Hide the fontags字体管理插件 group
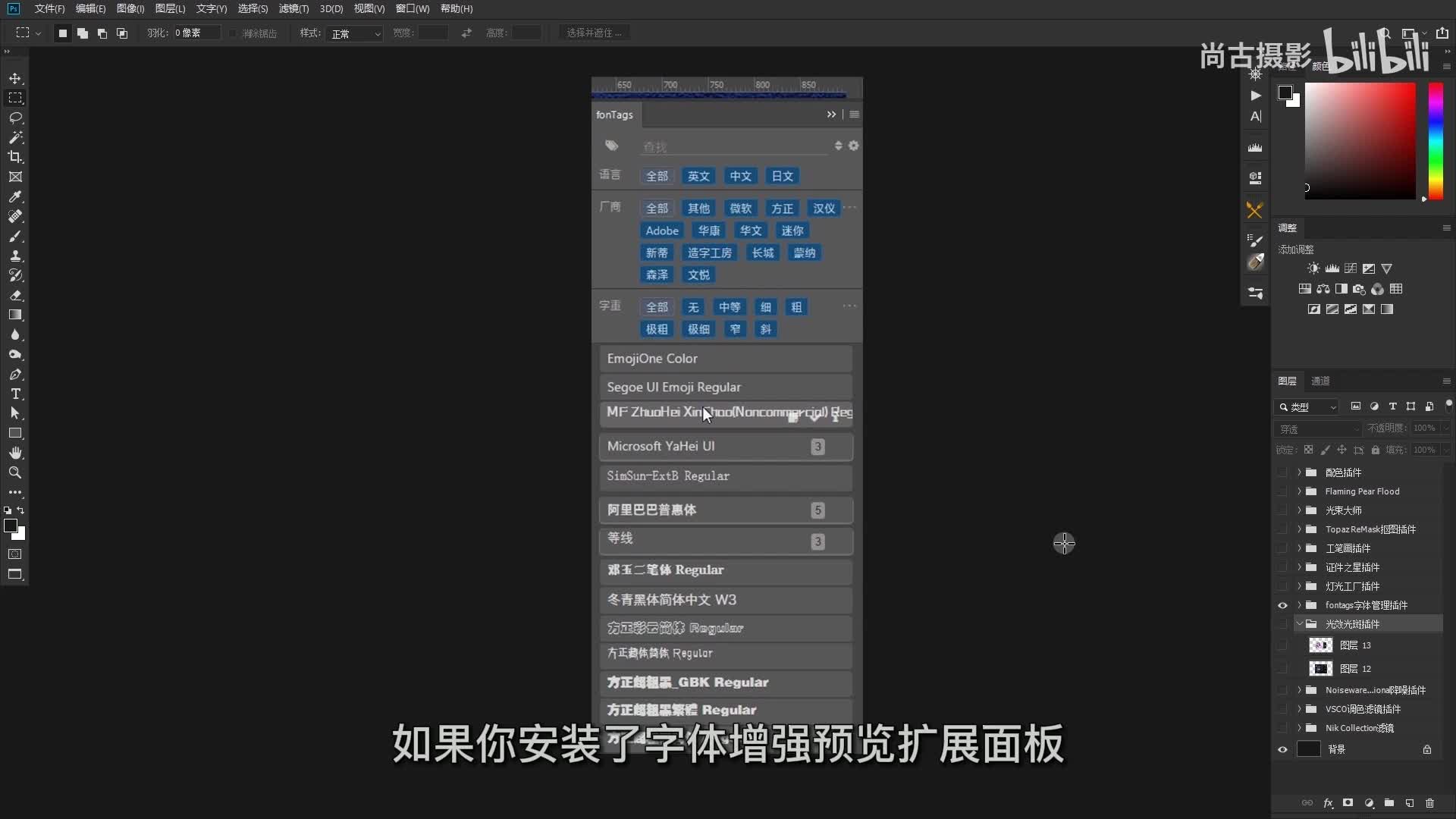The image size is (1456, 819). (1282, 605)
